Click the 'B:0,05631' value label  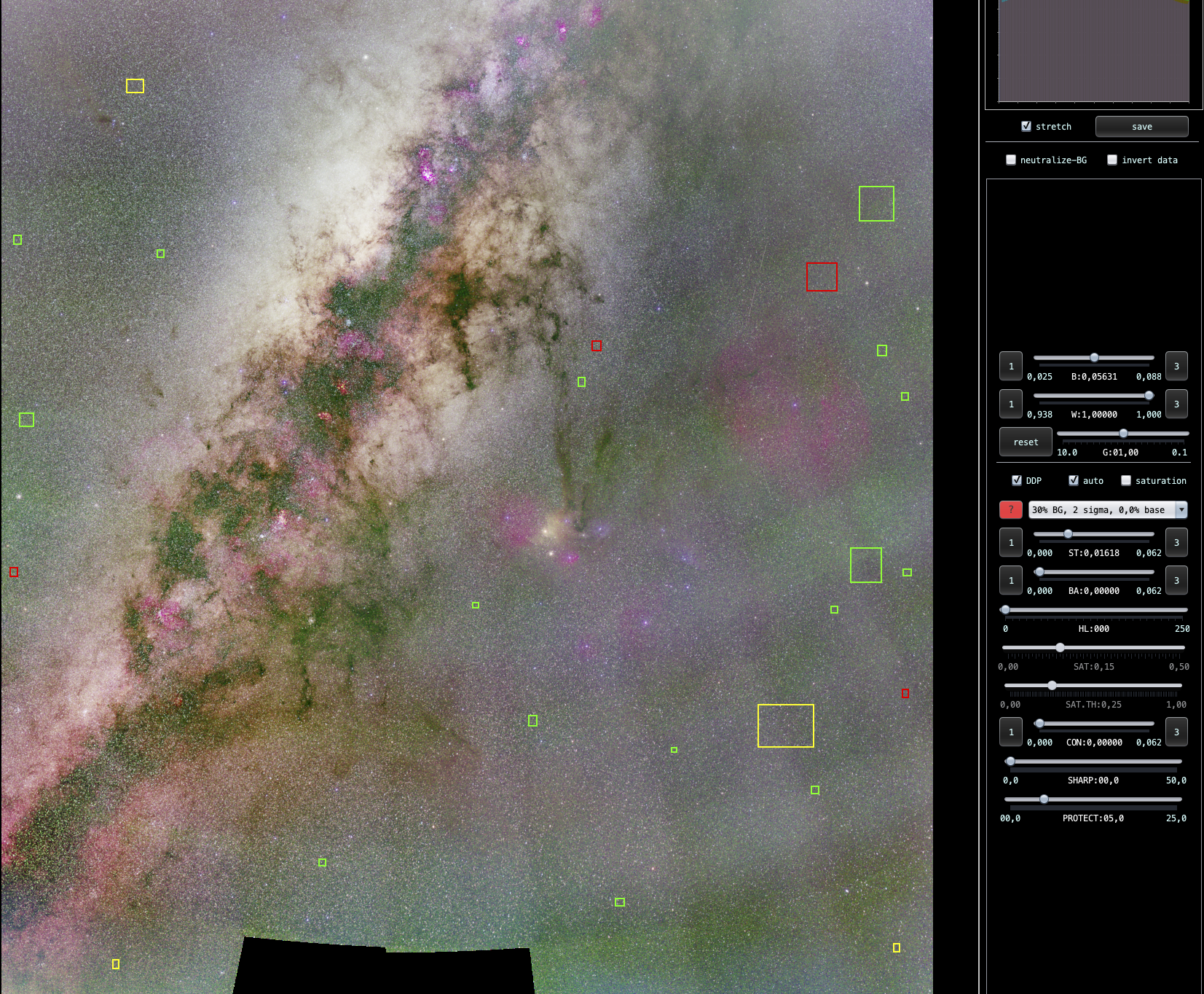pyautogui.click(x=1094, y=377)
